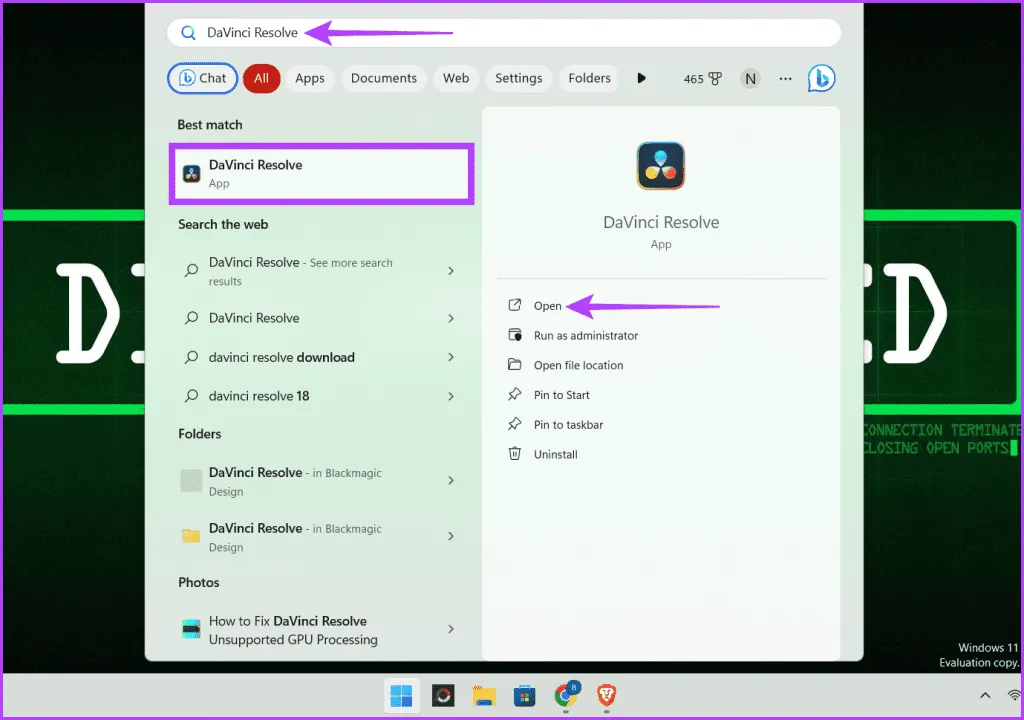
Task: Switch to the Apps filter tab
Action: click(x=310, y=78)
